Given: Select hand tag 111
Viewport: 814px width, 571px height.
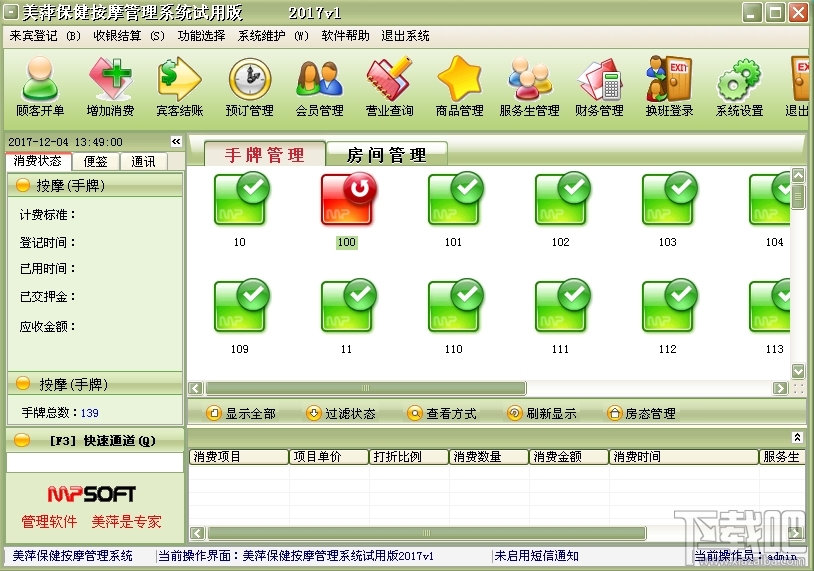Looking at the screenshot, I should (562, 306).
